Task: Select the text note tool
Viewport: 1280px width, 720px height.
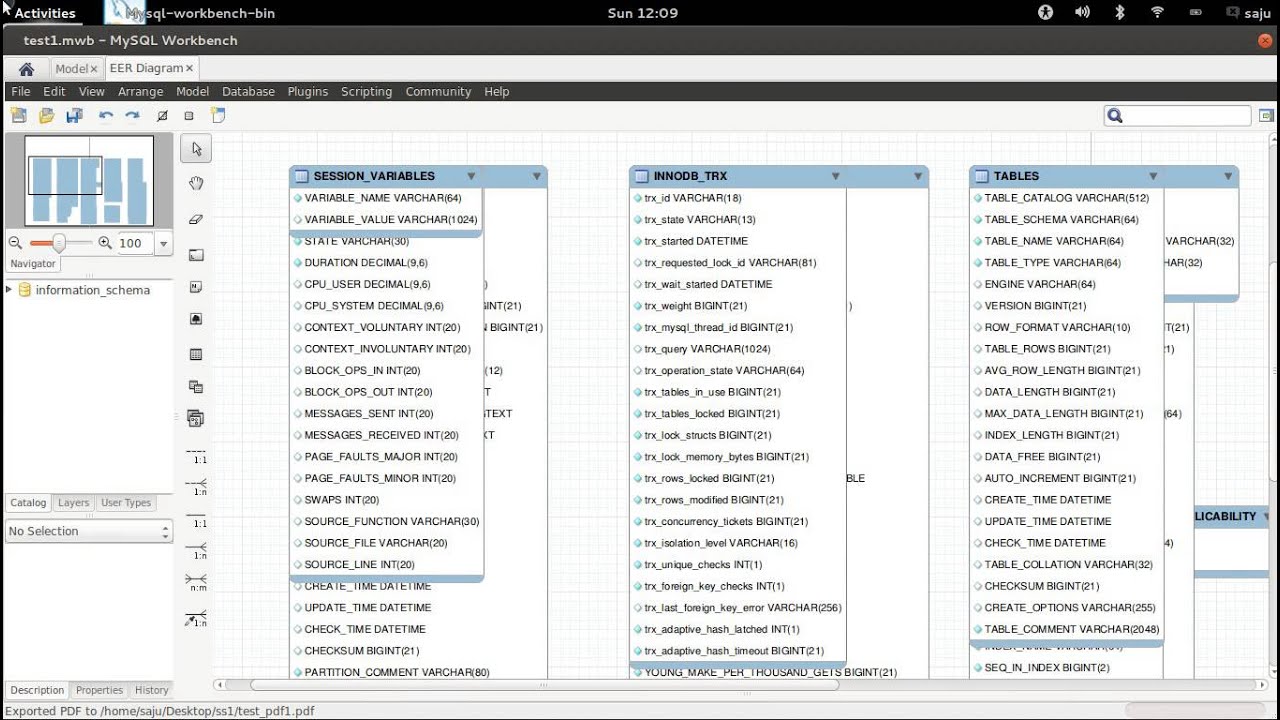Action: point(196,287)
